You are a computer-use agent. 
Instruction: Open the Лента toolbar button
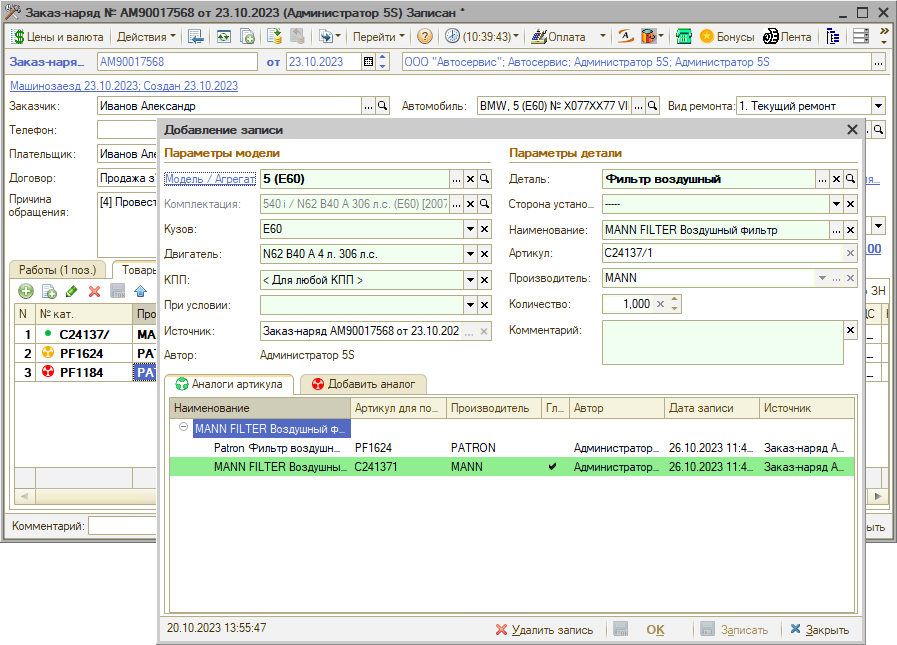pos(788,37)
